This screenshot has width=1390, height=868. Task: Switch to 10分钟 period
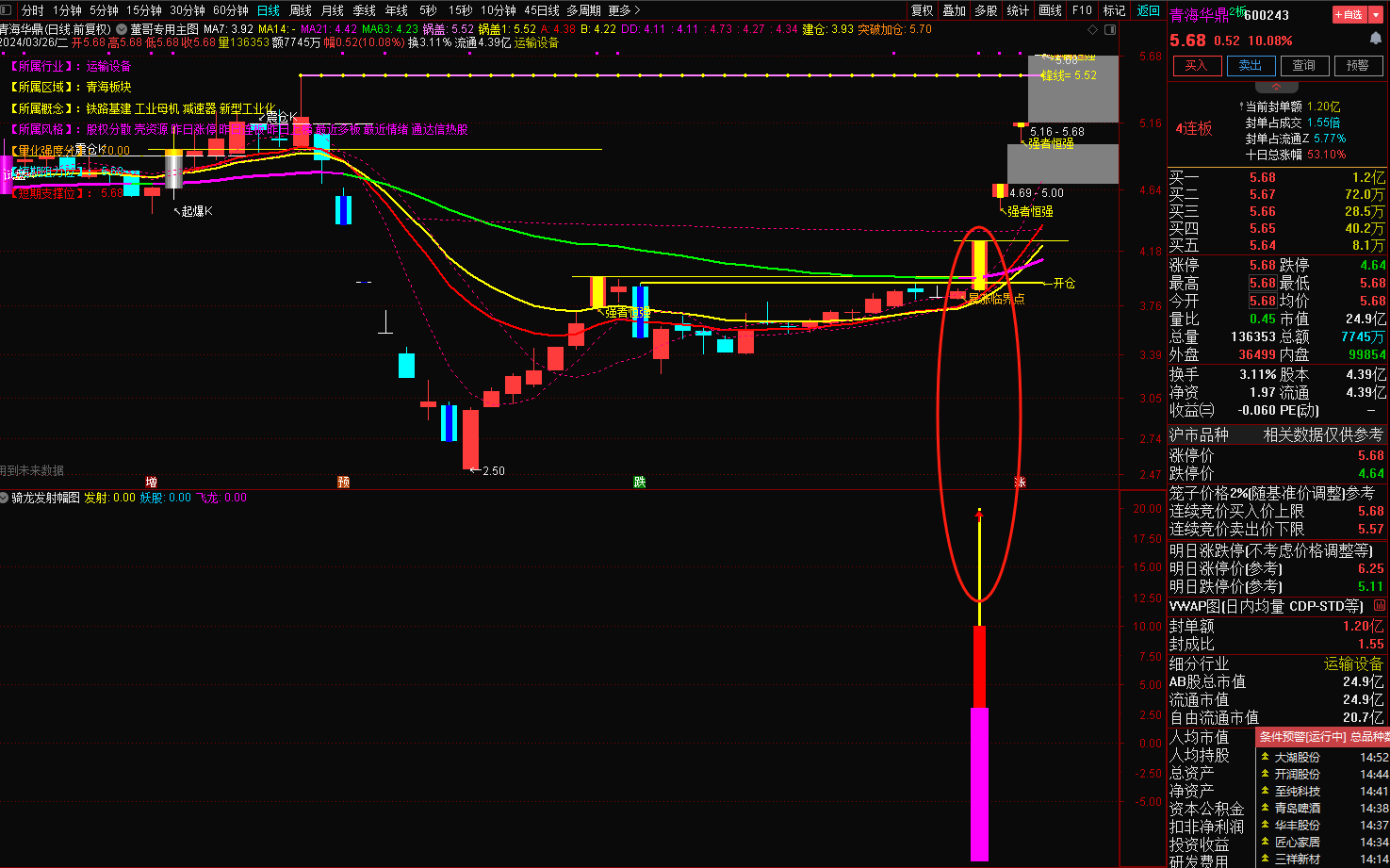click(x=499, y=10)
